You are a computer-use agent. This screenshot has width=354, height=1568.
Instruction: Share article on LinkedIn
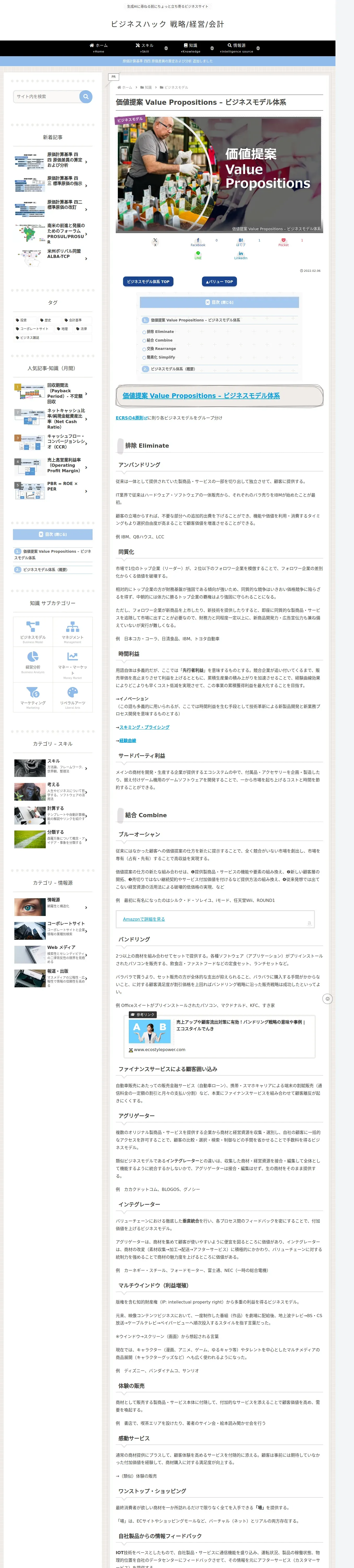pyautogui.click(x=241, y=255)
